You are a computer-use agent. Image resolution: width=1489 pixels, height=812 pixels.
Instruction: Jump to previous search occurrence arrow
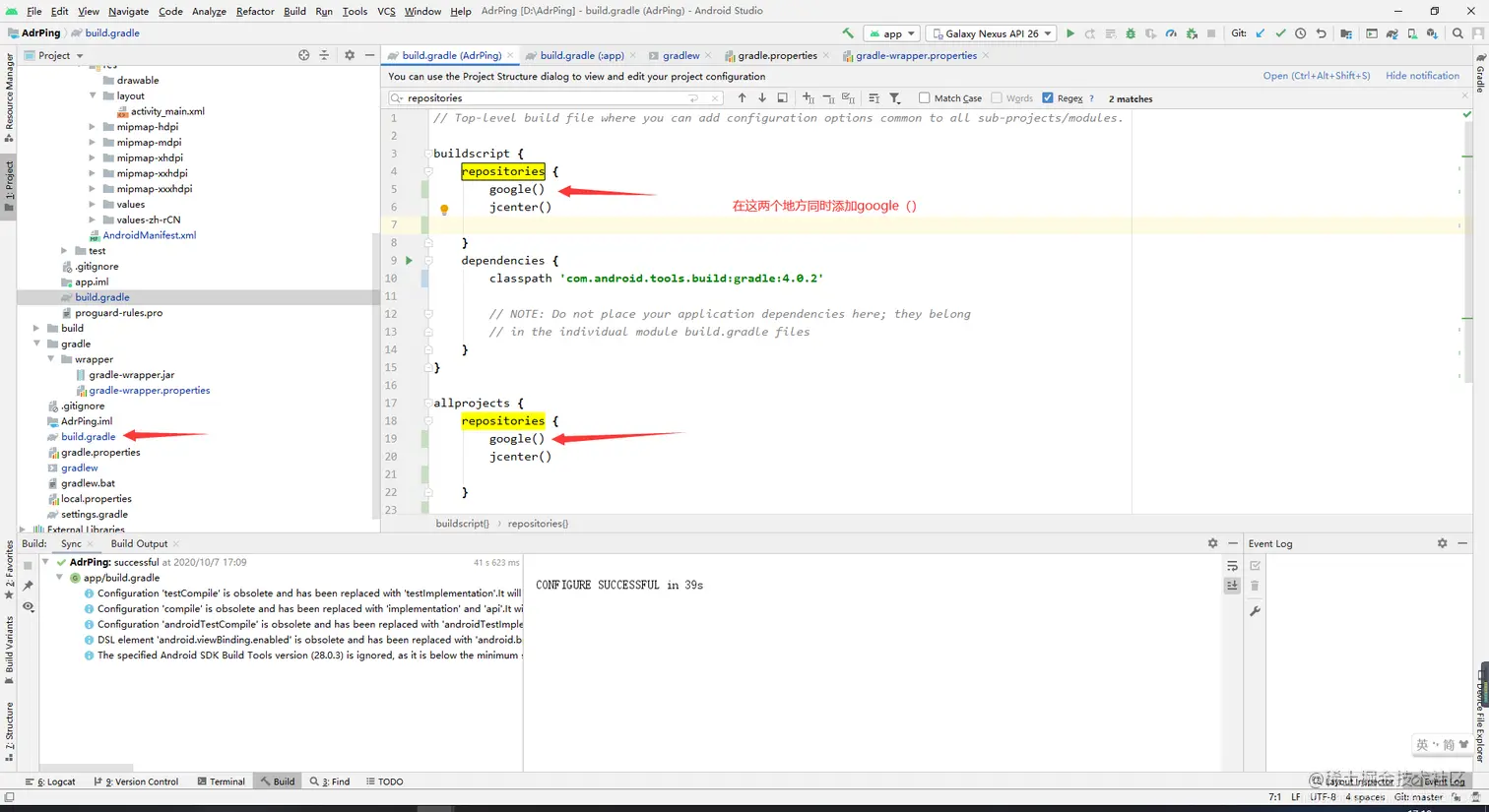742,98
